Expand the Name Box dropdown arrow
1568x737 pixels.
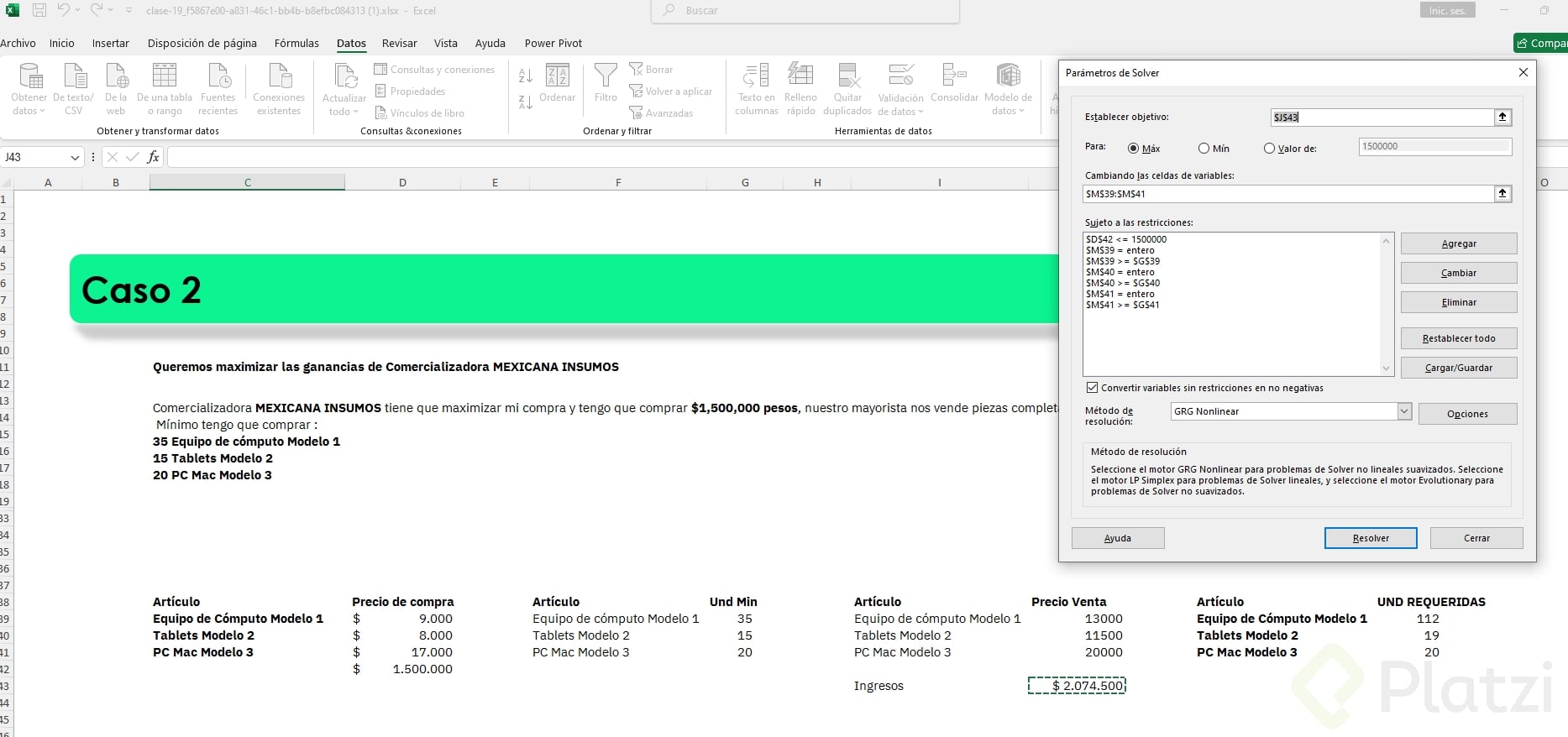point(75,157)
